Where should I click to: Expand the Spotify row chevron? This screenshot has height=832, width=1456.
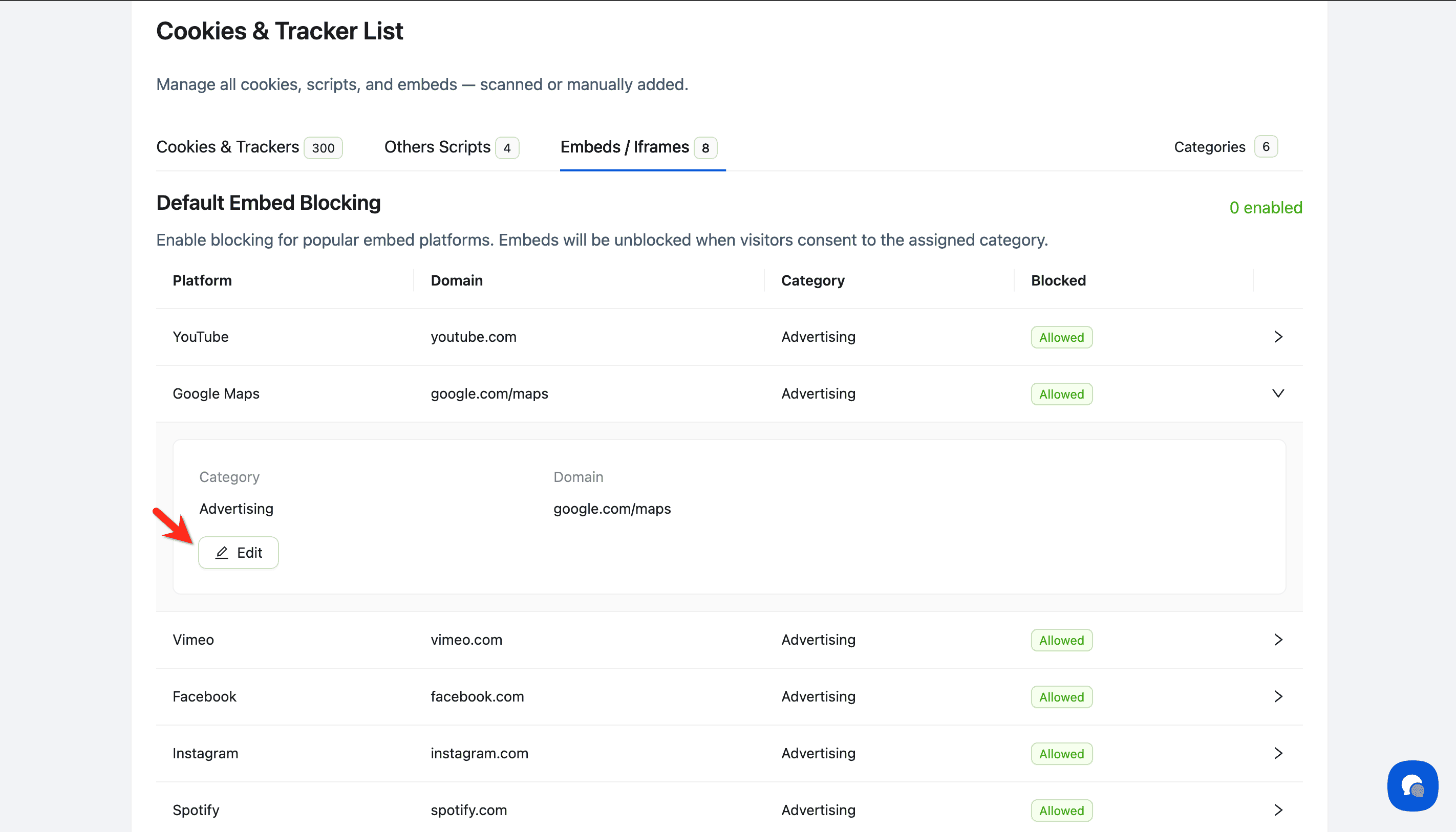coord(1278,811)
